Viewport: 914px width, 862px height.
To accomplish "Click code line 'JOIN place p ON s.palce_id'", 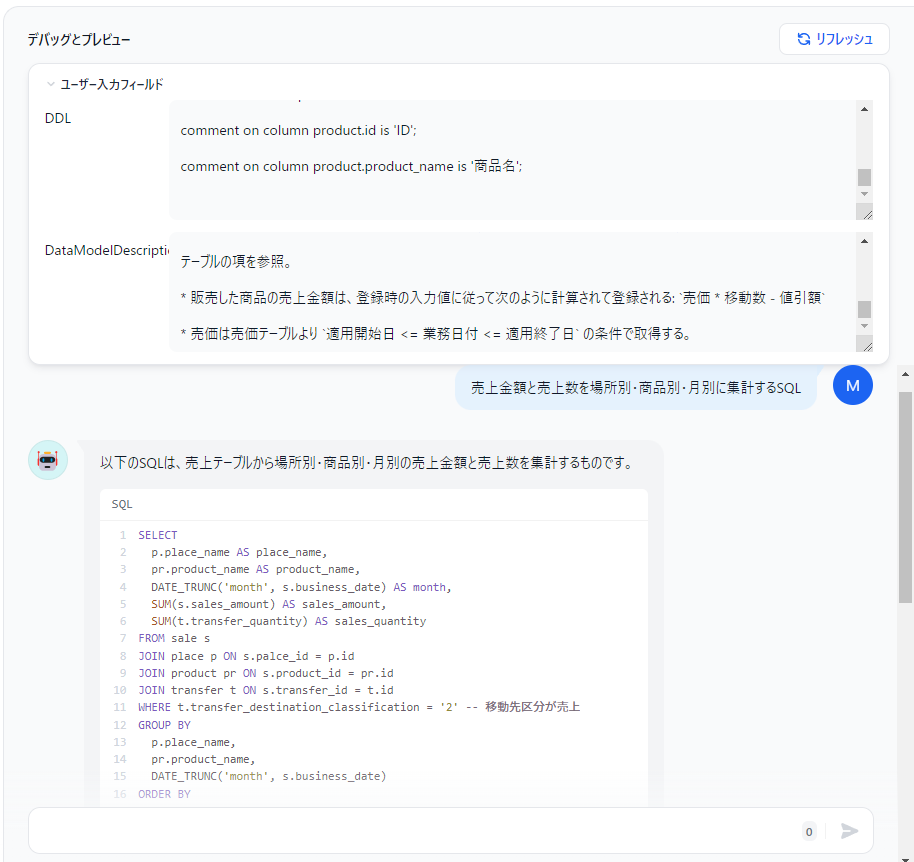I will point(246,656).
